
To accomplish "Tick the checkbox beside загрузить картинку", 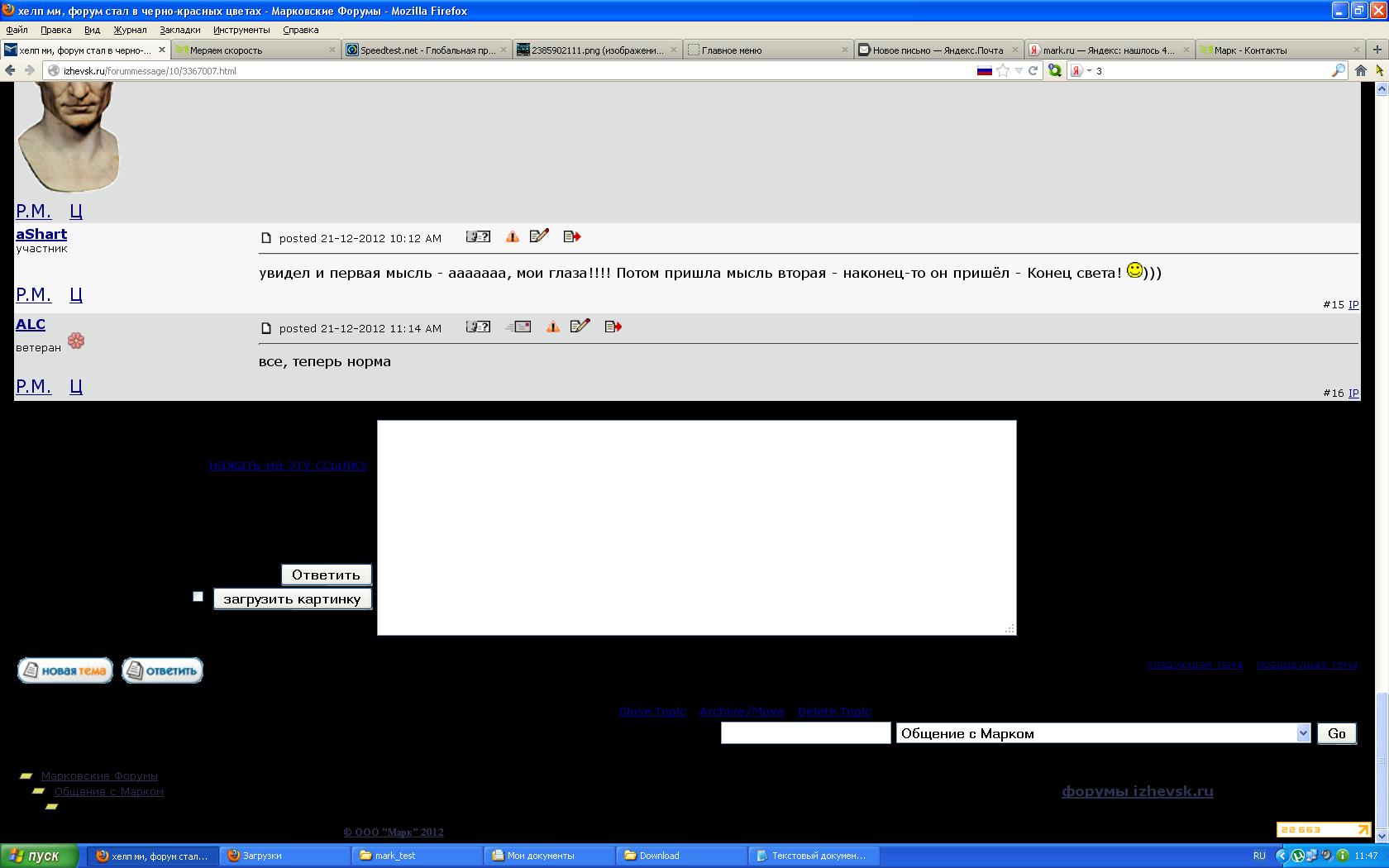I will point(198,597).
